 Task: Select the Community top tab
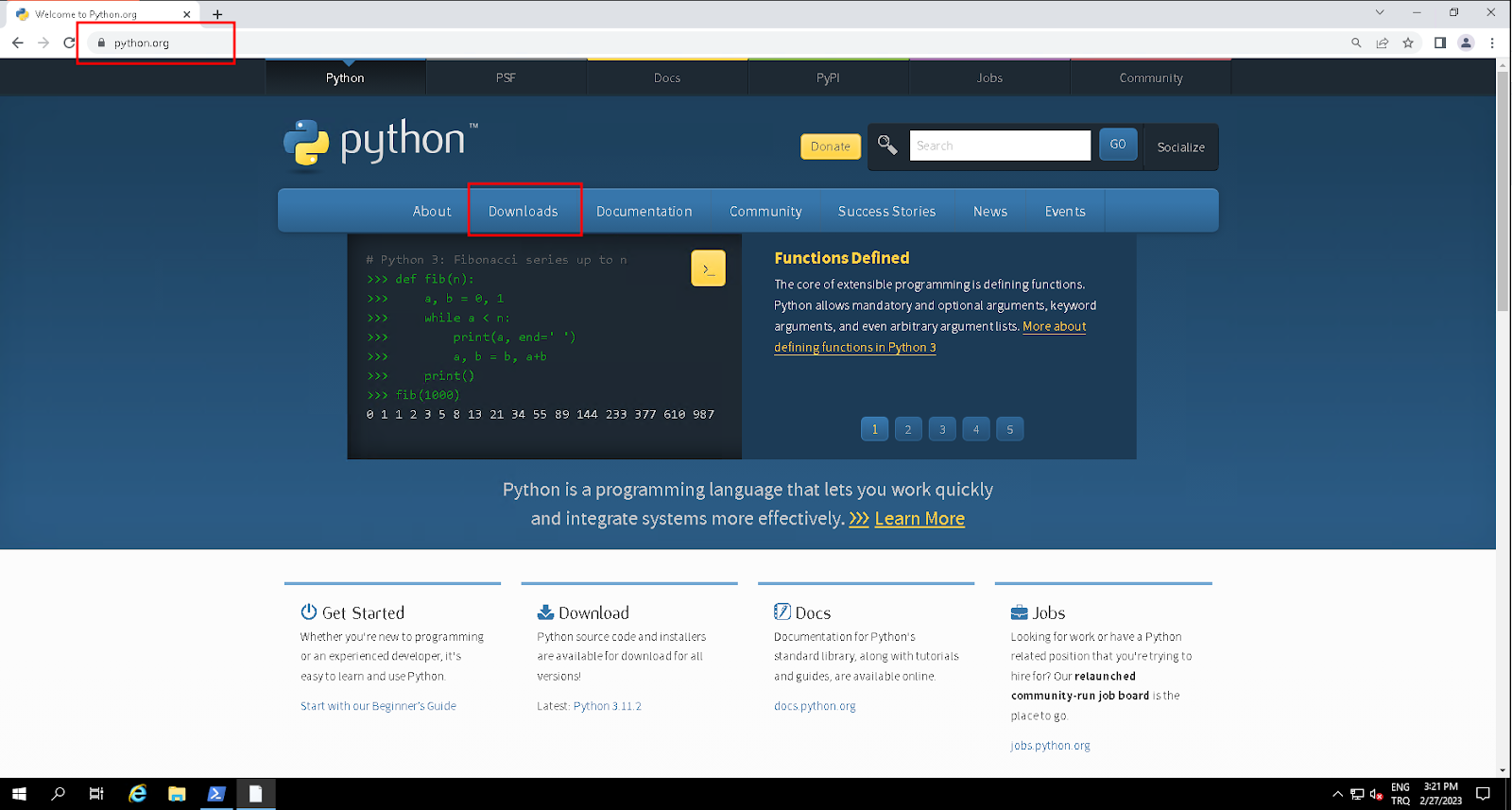[1151, 78]
